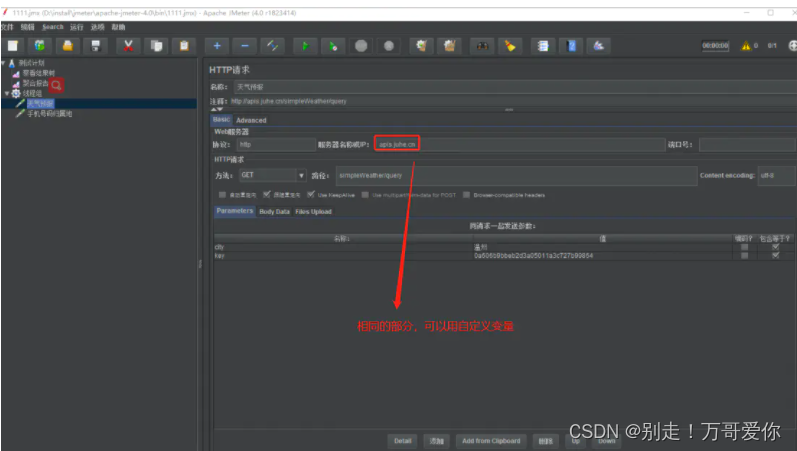Open Help with blue question-mark book
Viewport: 797px width, 451px height.
click(571, 46)
